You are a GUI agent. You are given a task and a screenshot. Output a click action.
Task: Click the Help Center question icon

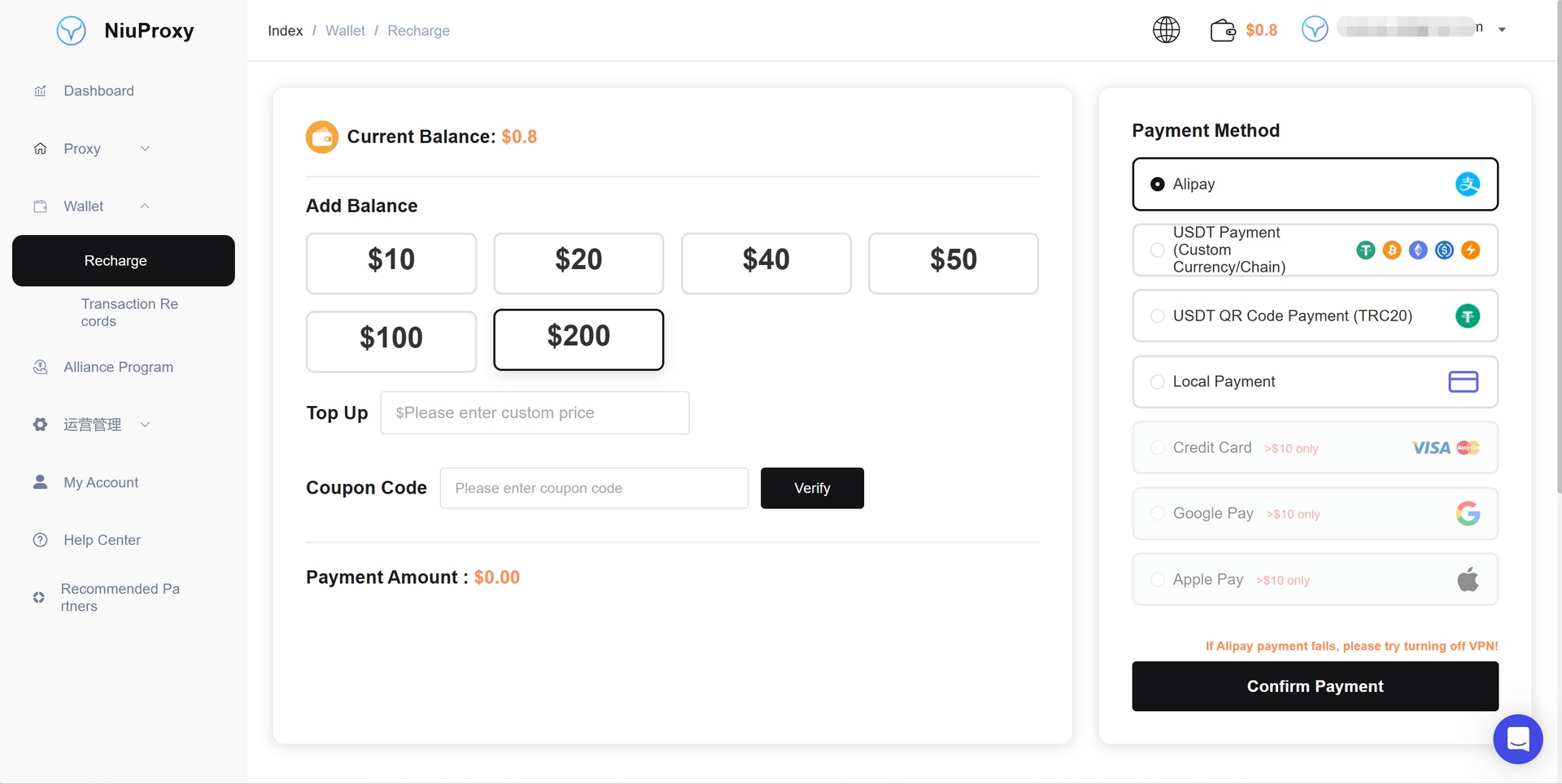coord(40,540)
